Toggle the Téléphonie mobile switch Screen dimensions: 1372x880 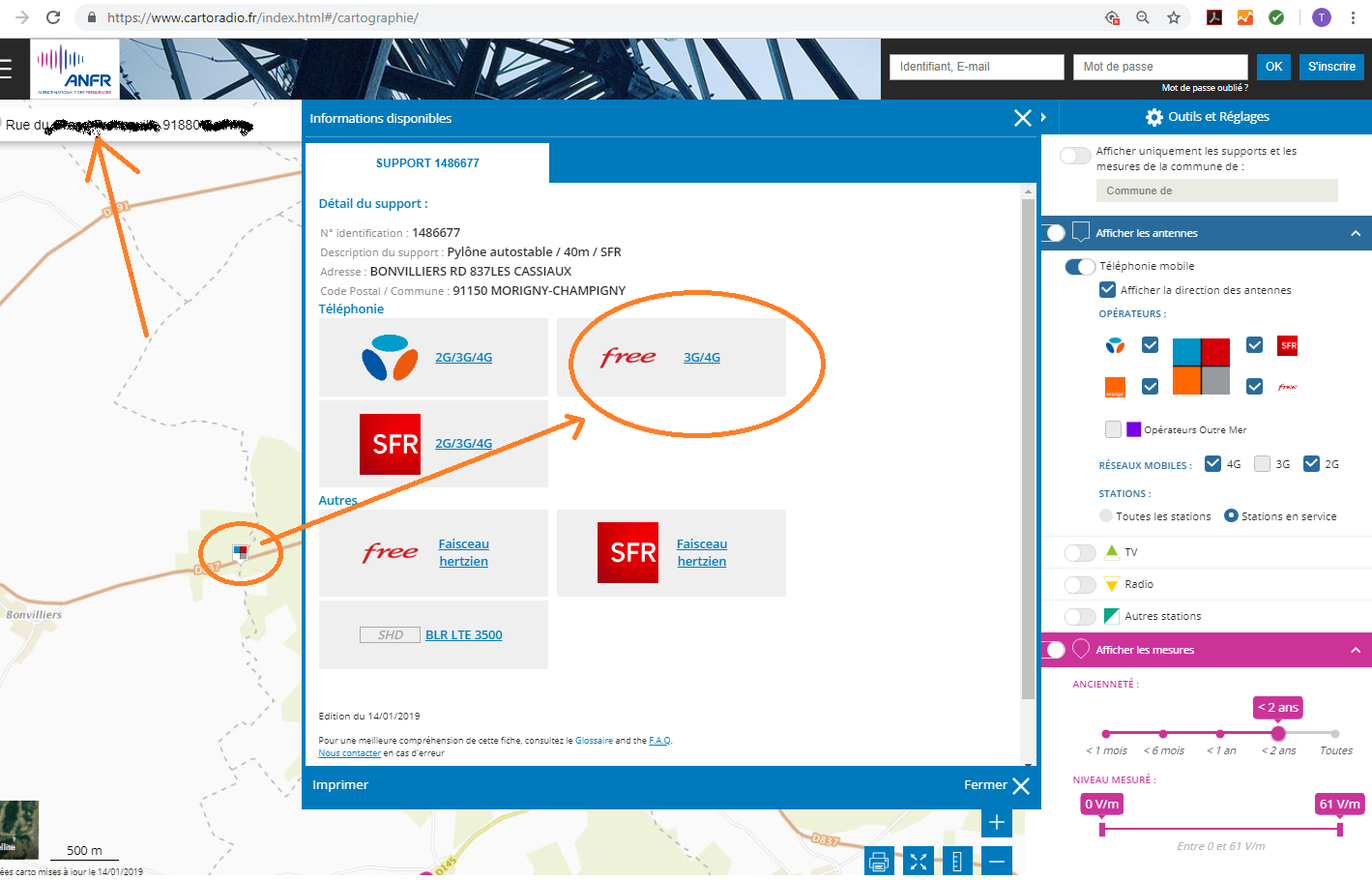[1080, 266]
